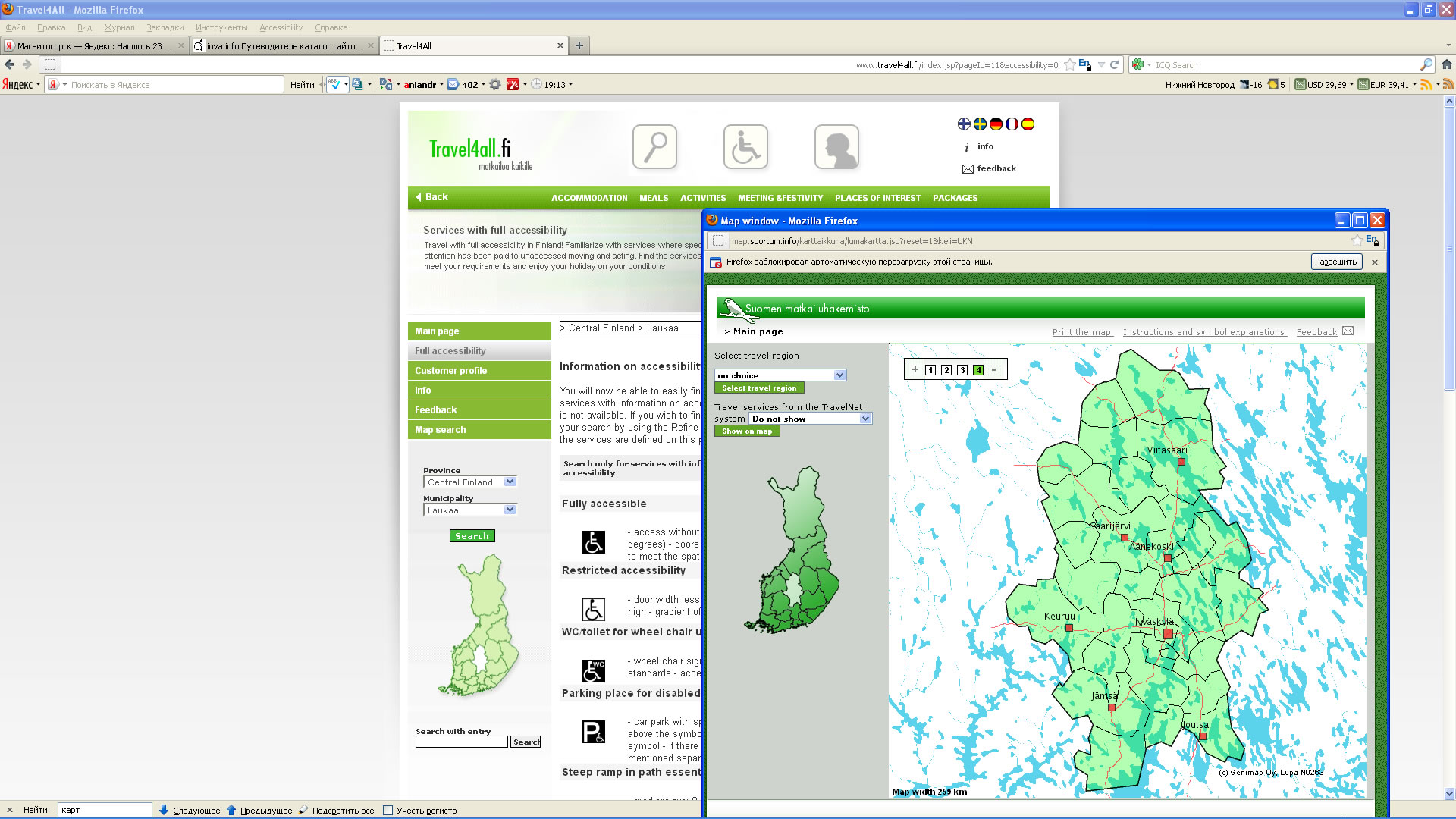
Task: Click the Select travel region button
Action: [x=759, y=388]
